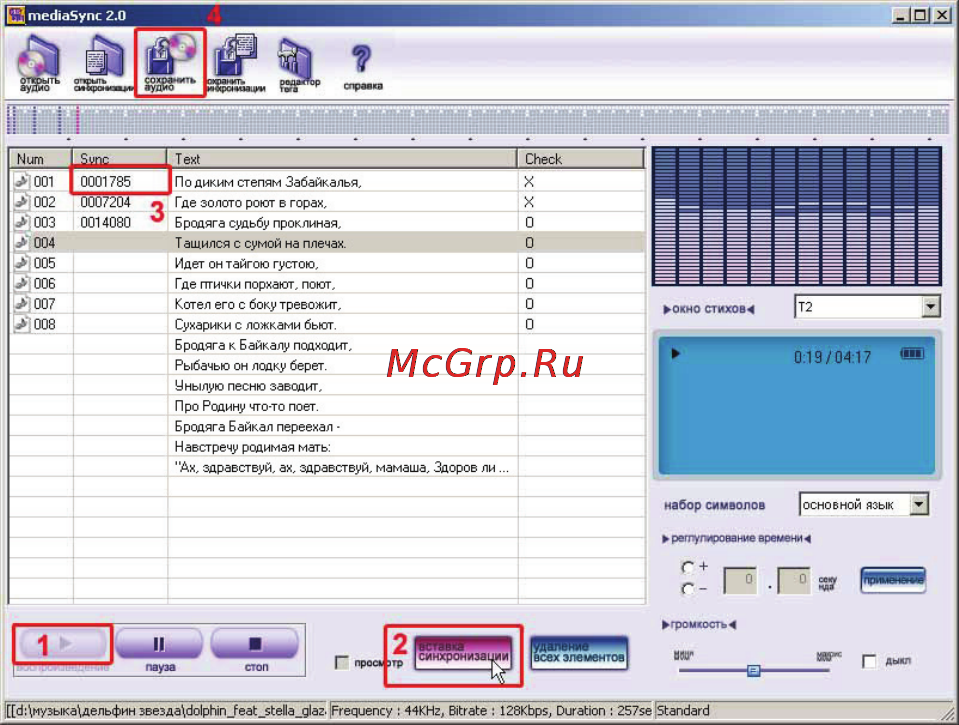Click the note icon of row 008
The image size is (959, 725).
point(22,324)
